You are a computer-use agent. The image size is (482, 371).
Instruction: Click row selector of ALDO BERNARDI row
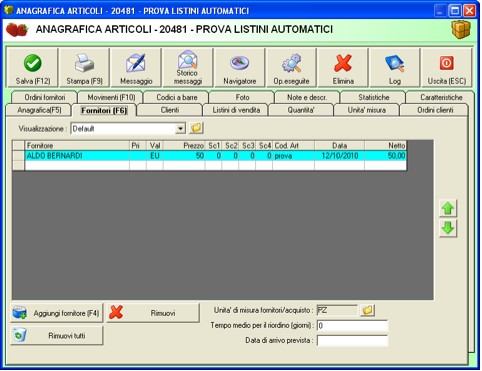click(x=19, y=156)
